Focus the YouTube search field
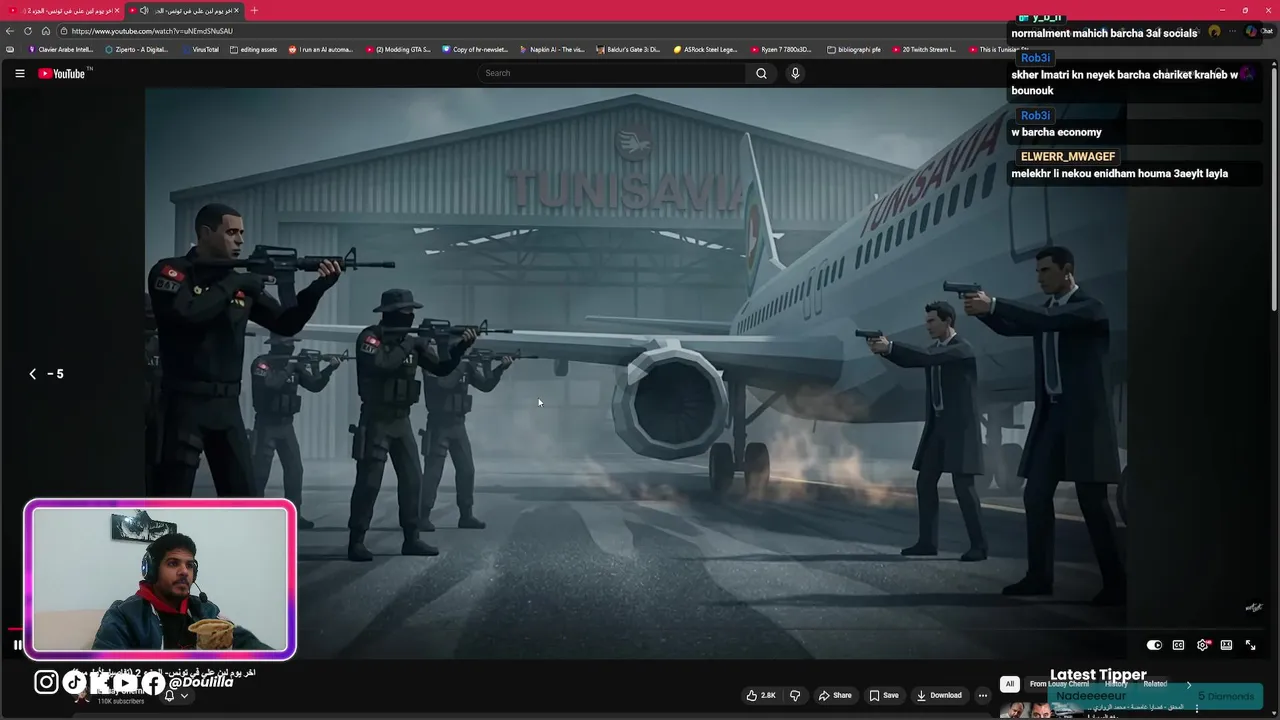 tap(612, 73)
